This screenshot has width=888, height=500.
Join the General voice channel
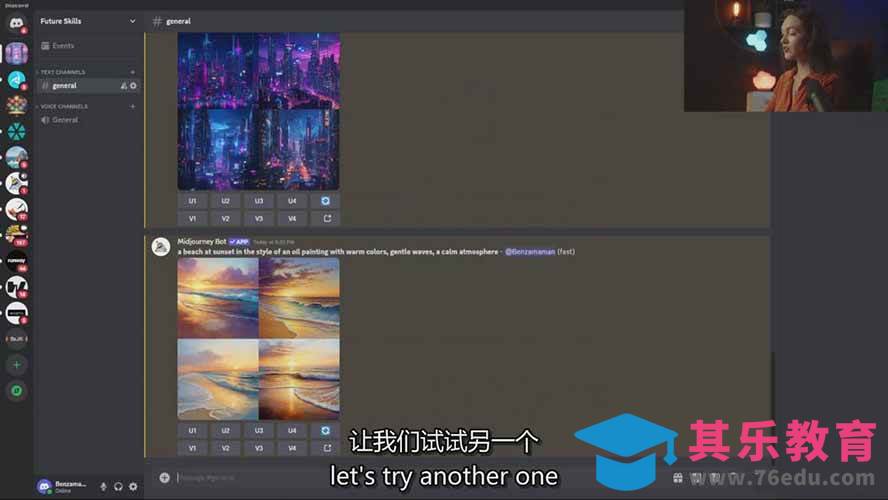click(x=88, y=120)
